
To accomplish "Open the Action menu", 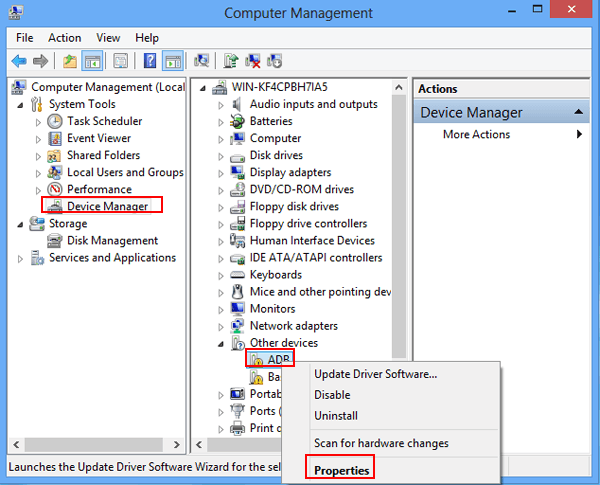I will click(x=64, y=38).
